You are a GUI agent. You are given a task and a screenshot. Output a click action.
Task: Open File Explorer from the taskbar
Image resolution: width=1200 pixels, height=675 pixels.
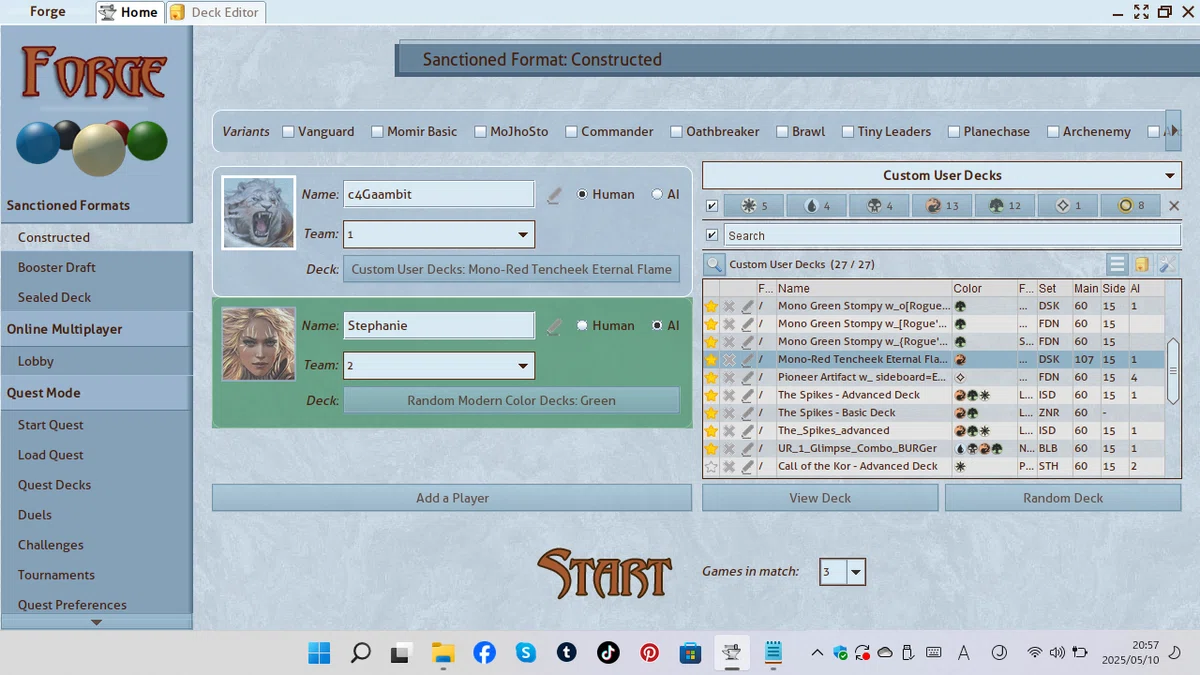click(443, 653)
